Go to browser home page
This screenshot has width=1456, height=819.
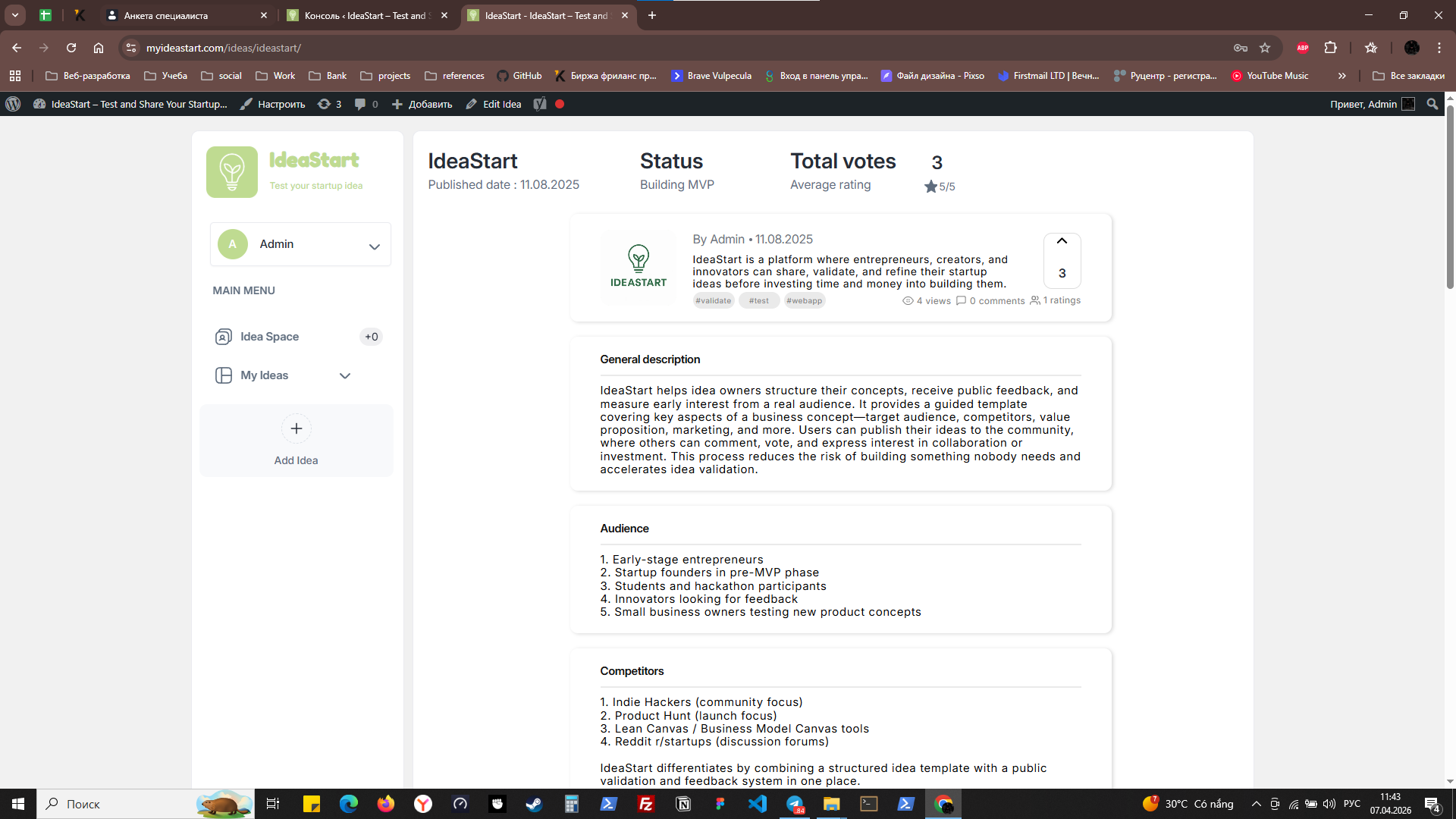point(99,48)
